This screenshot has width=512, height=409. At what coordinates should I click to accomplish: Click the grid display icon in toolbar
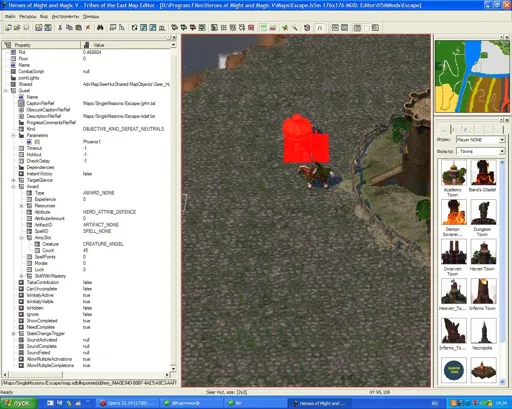224,28
